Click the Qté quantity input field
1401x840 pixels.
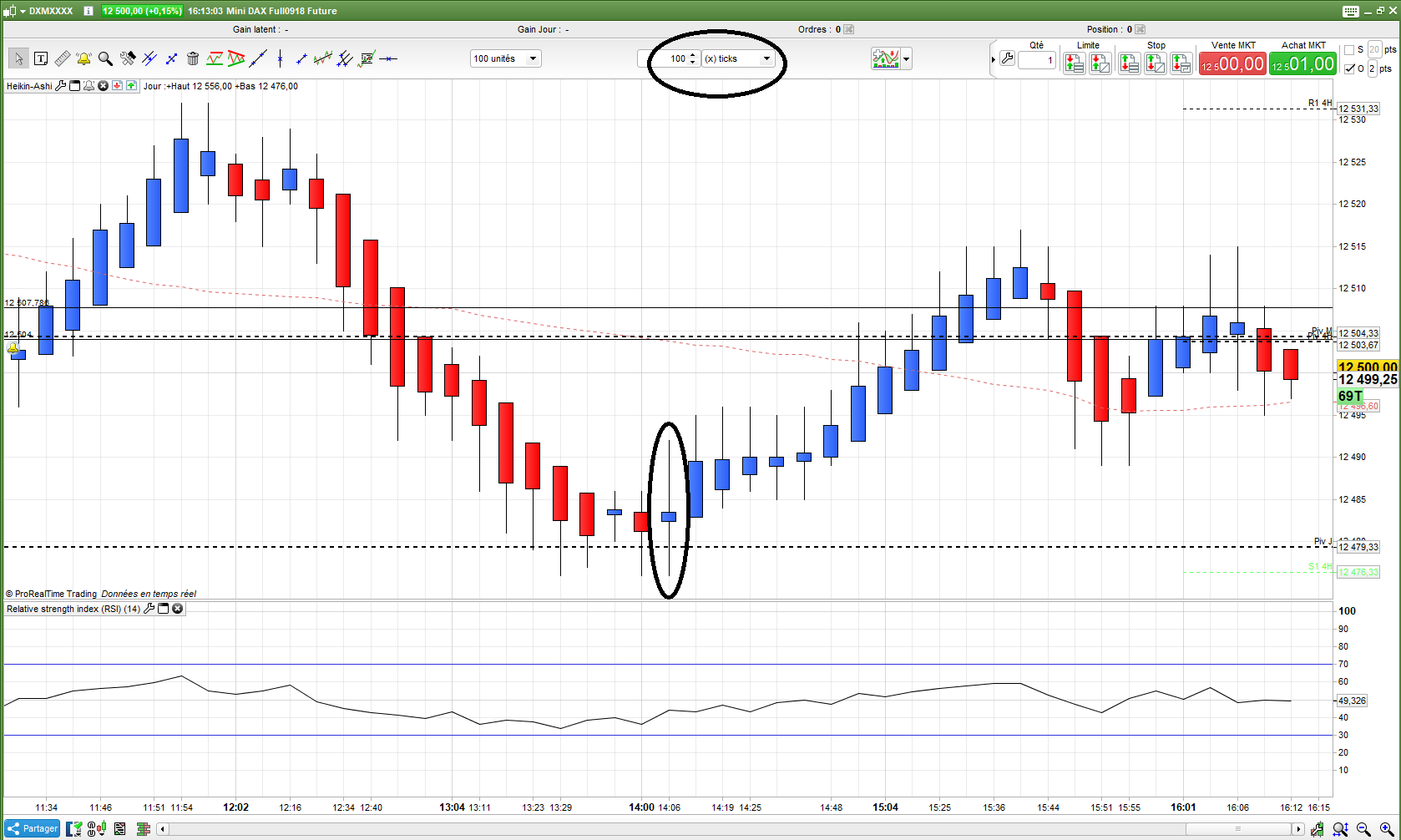pos(1037,60)
